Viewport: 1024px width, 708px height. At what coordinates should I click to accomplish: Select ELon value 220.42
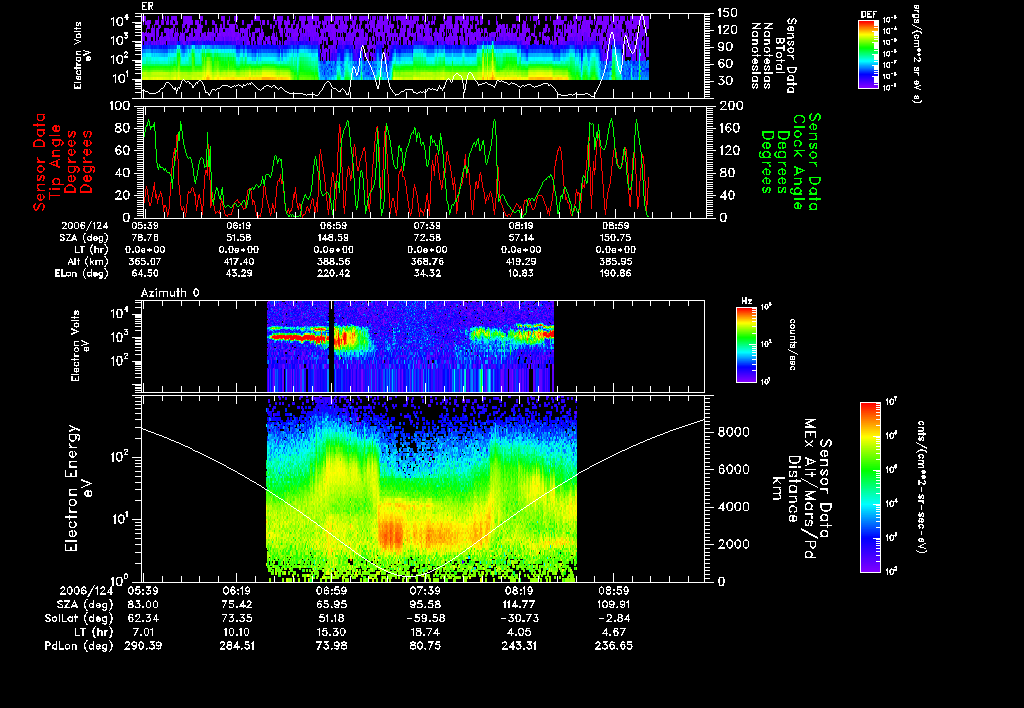tap(333, 274)
